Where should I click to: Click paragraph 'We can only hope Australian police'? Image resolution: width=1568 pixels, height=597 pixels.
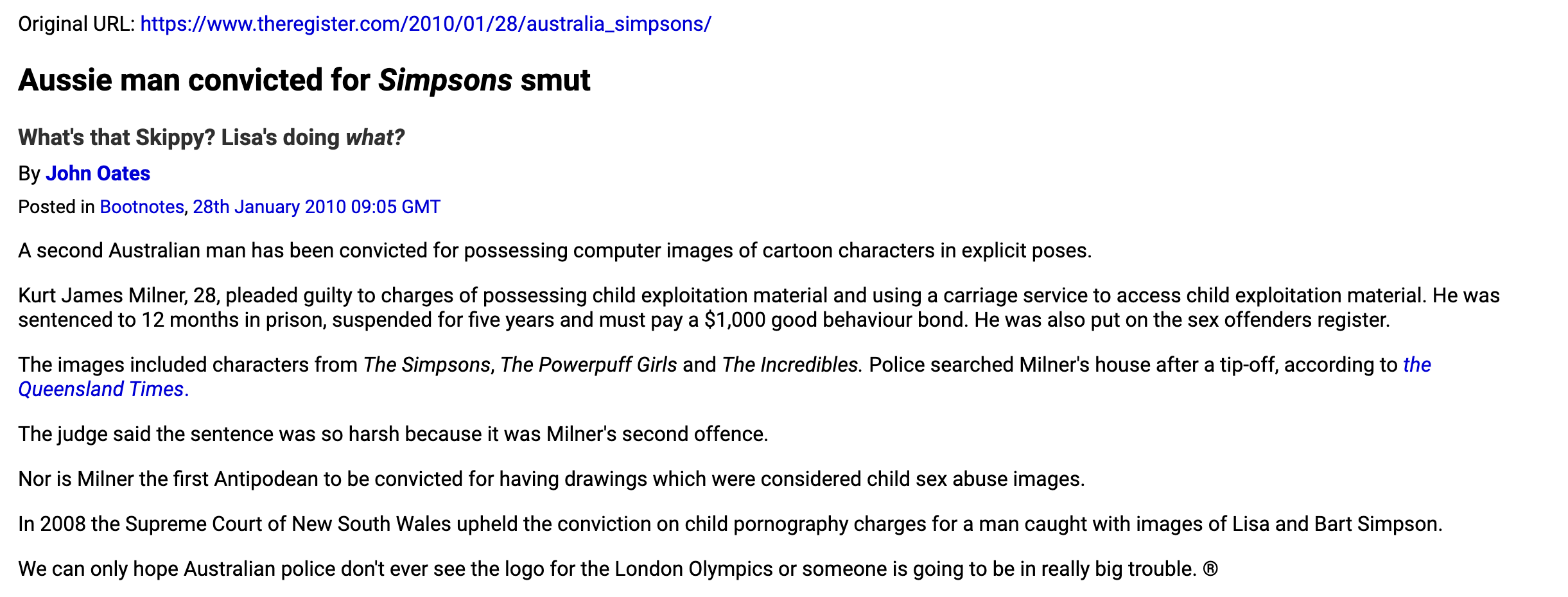618,569
